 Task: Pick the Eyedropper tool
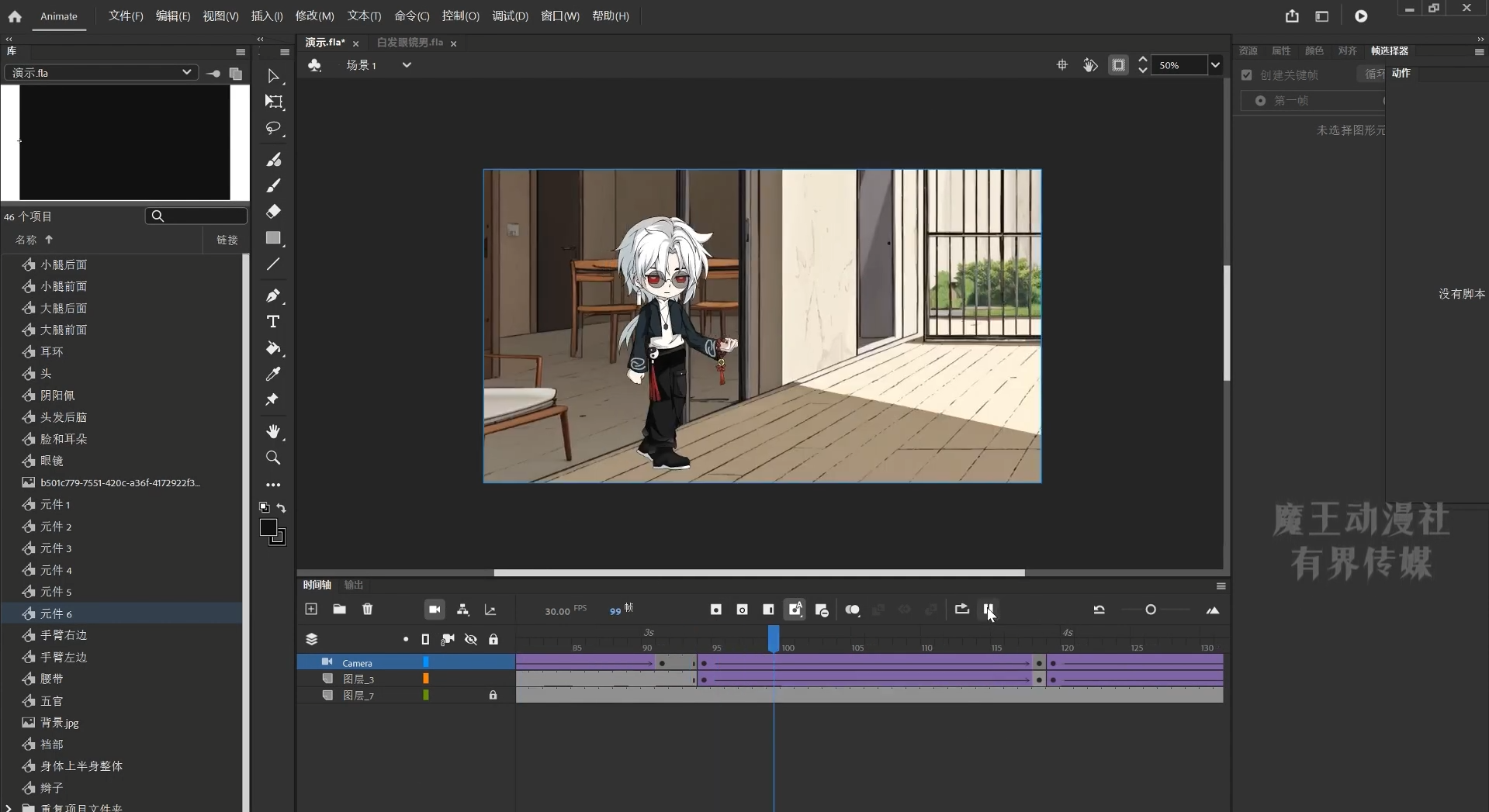(273, 374)
